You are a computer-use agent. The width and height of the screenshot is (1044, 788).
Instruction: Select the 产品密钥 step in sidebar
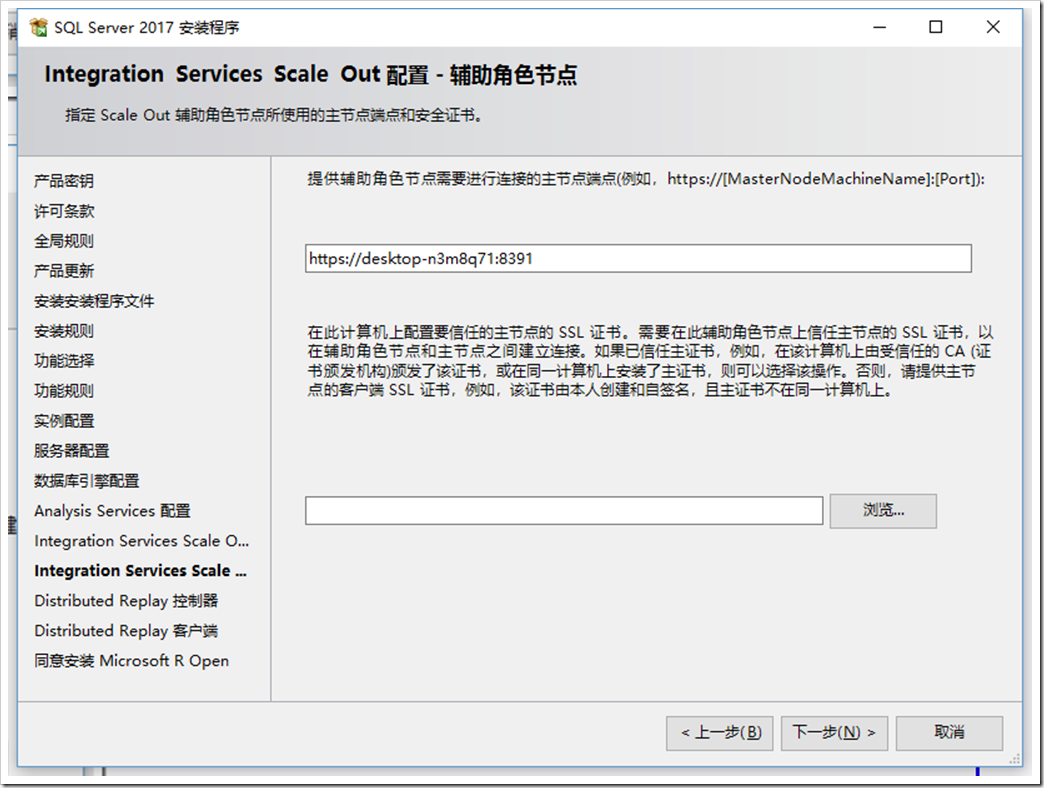tap(64, 181)
